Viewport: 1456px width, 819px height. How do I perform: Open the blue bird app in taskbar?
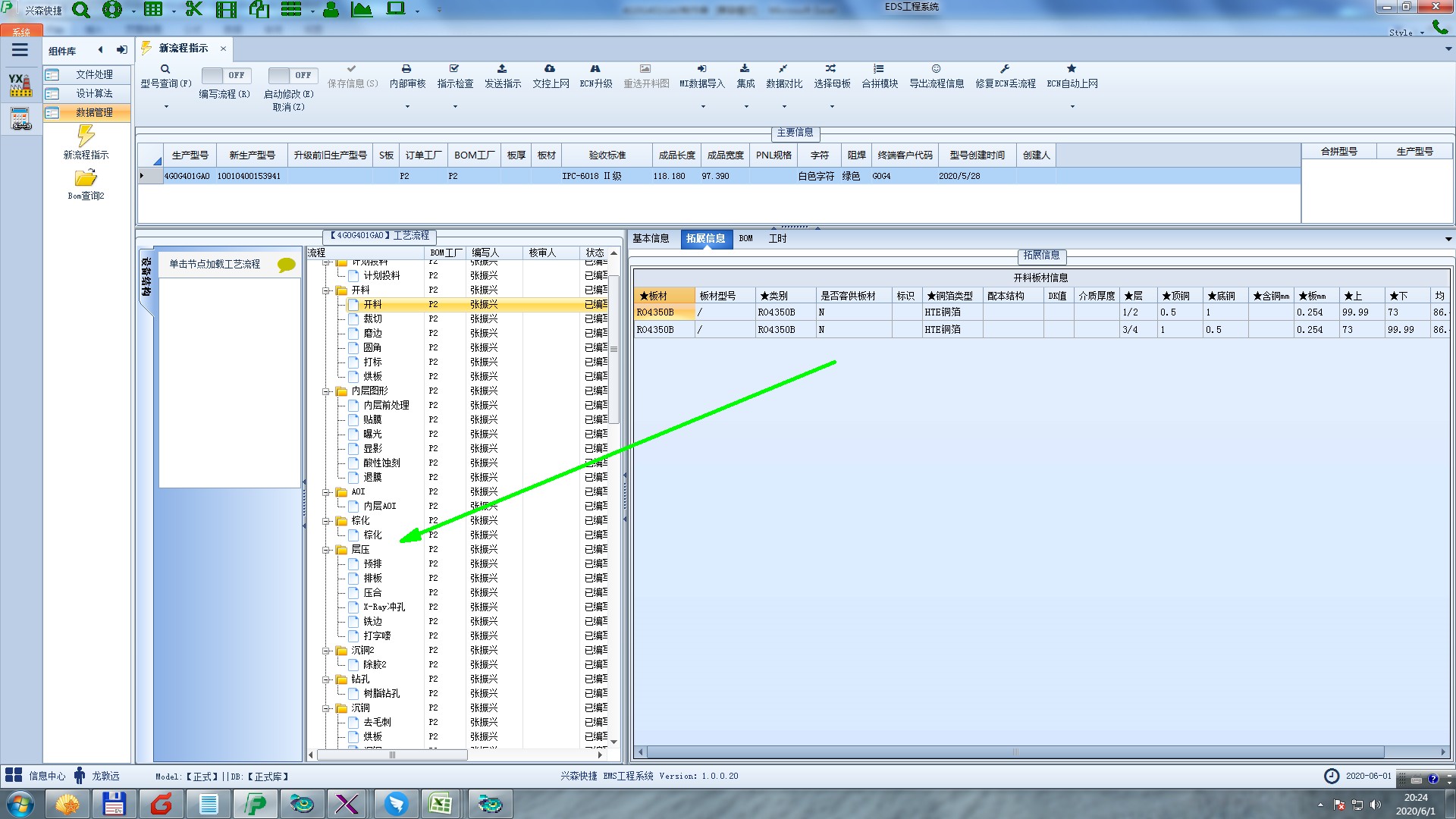[396, 804]
